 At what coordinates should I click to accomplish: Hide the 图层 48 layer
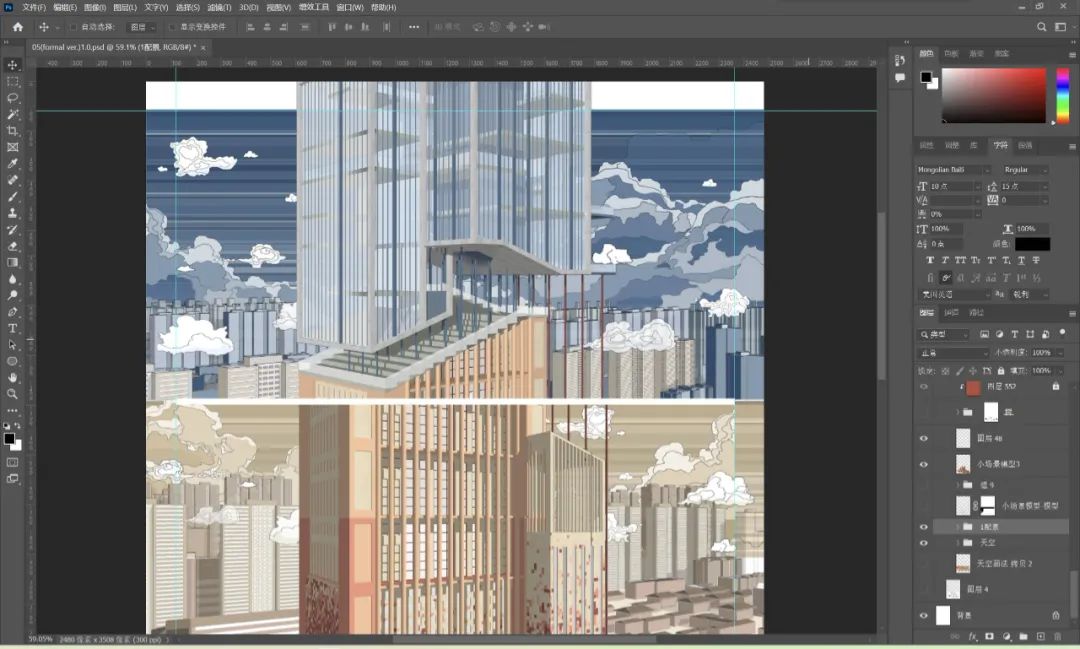pos(924,438)
